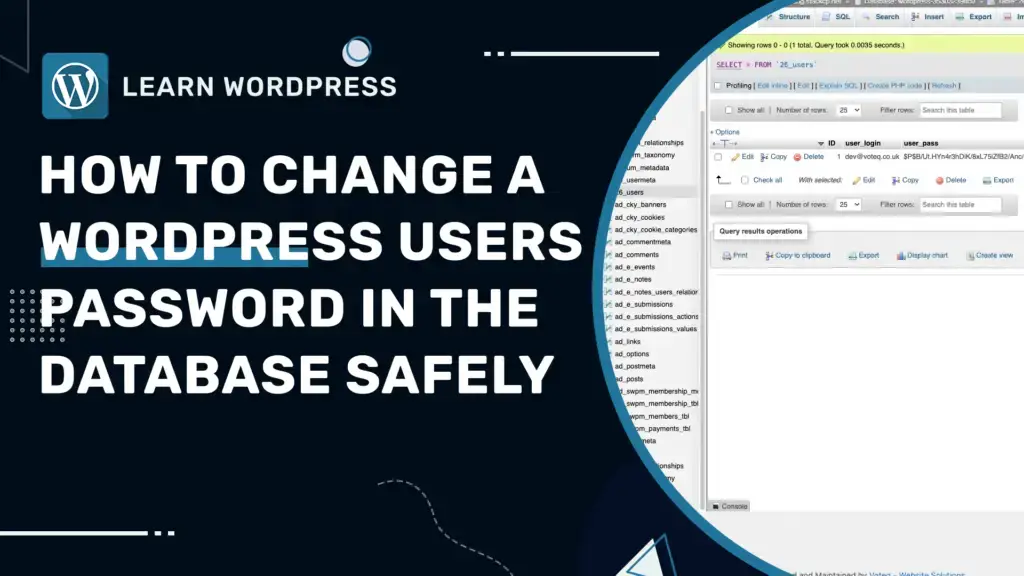Click the Export icon under Query results operations
The height and width of the screenshot is (576, 1024).
pos(852,256)
